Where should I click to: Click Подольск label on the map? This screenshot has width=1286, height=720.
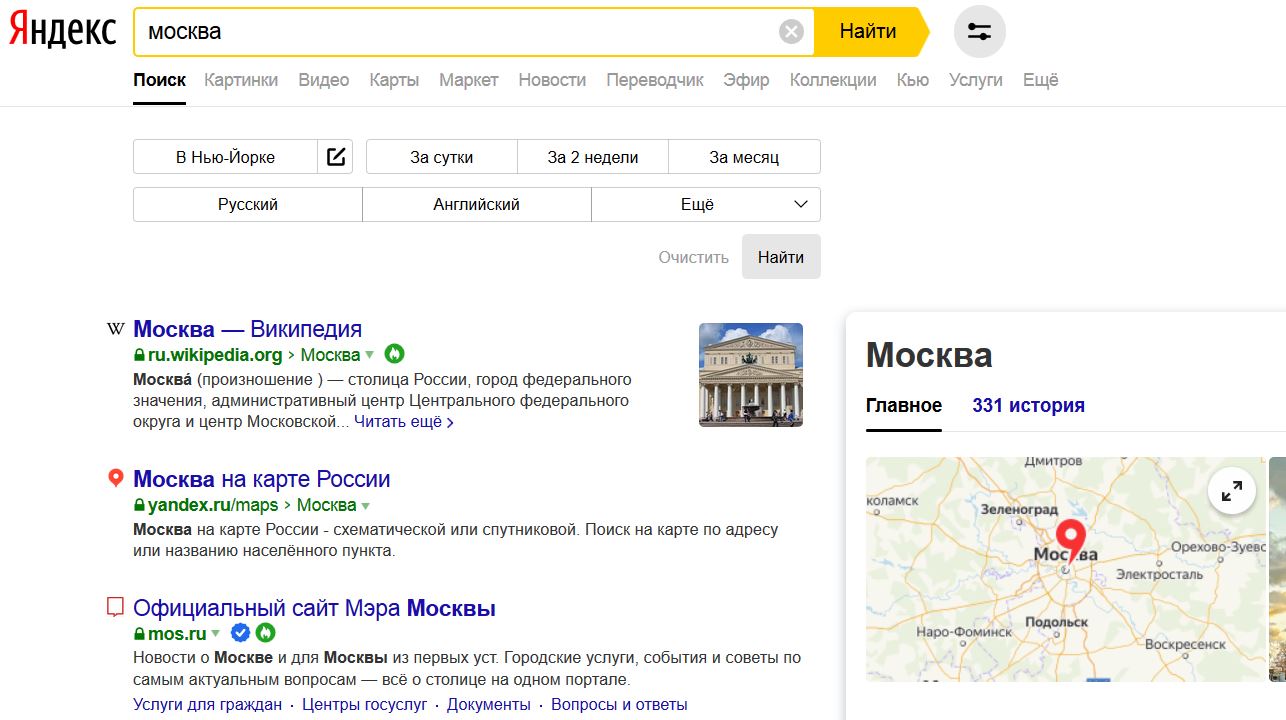tap(1055, 622)
